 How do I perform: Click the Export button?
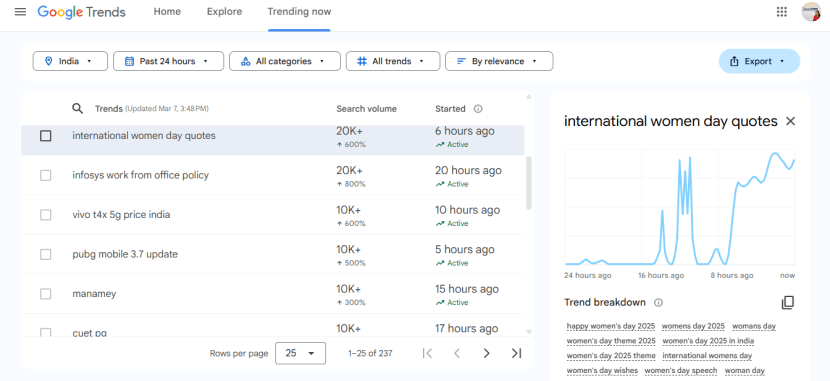(x=759, y=61)
